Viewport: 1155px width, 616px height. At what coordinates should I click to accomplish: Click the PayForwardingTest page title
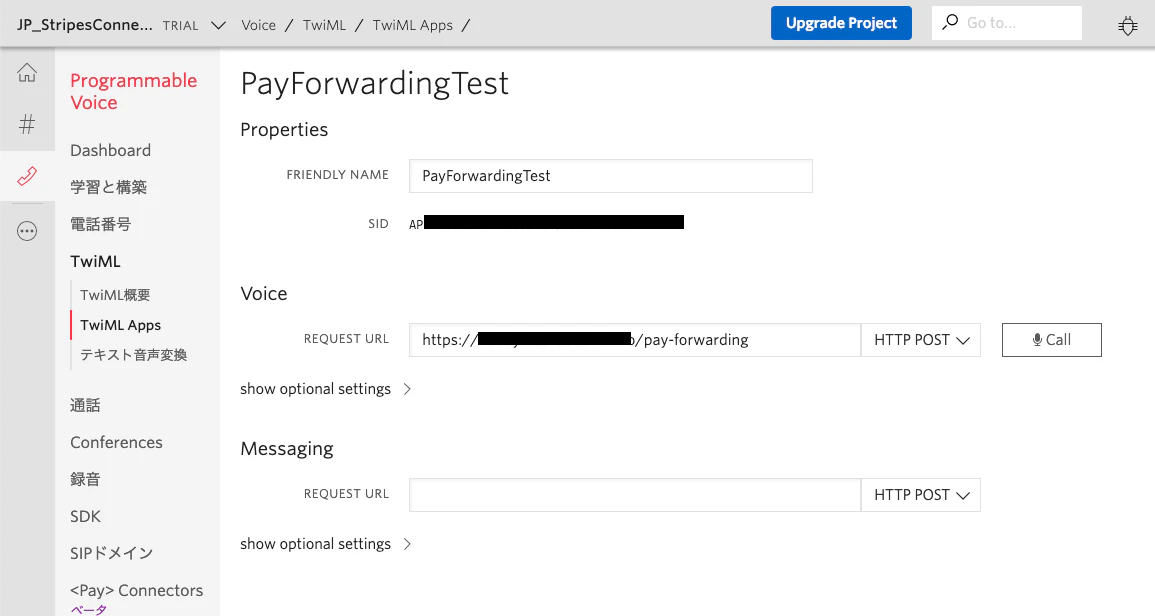(x=374, y=83)
